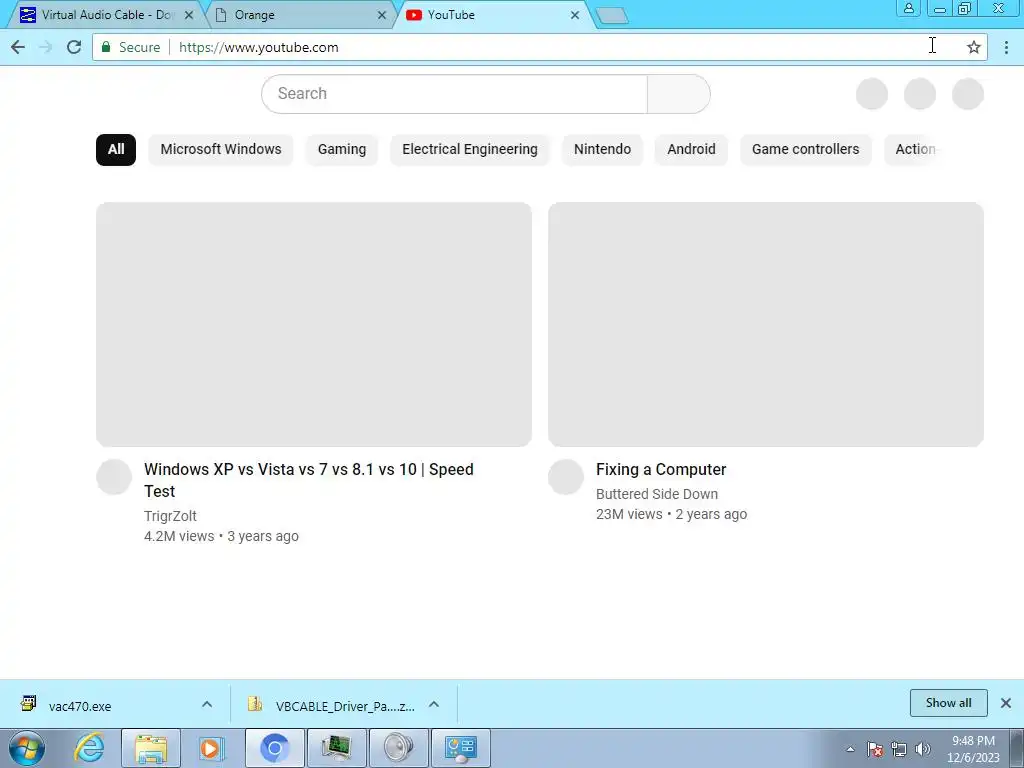Pick the Android filter chip
The width and height of the screenshot is (1024, 768).
pyautogui.click(x=691, y=150)
